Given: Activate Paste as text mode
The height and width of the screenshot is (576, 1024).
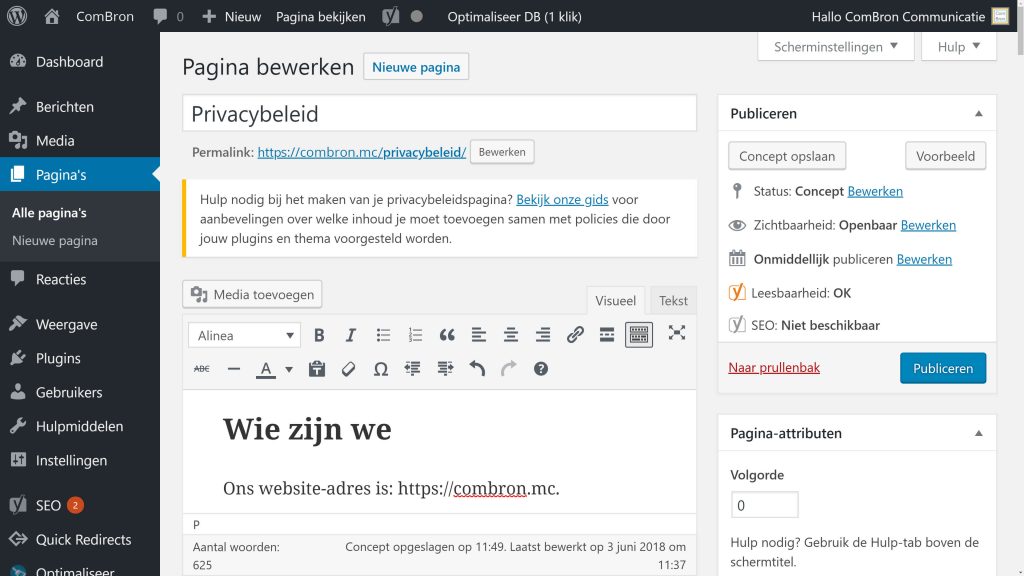Looking at the screenshot, I should (319, 368).
